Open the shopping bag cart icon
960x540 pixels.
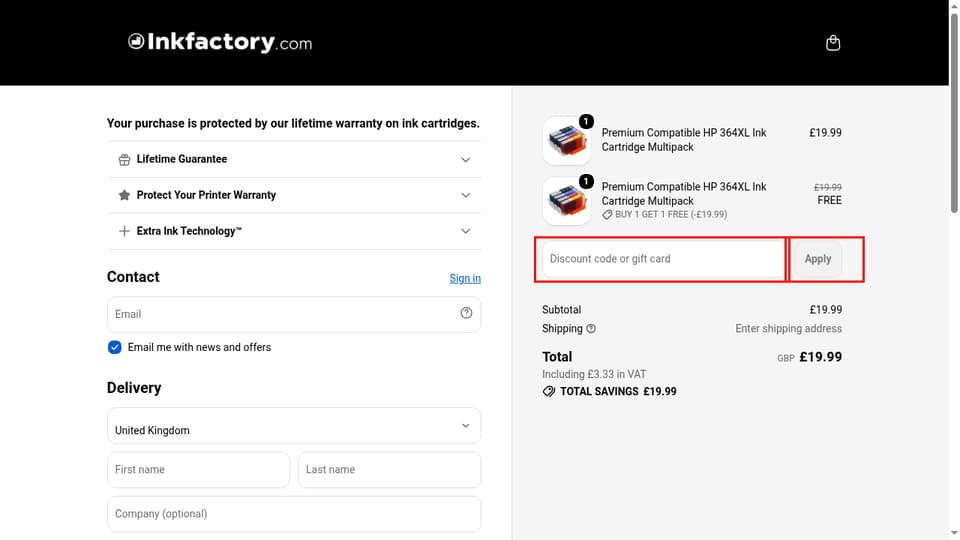click(x=833, y=43)
